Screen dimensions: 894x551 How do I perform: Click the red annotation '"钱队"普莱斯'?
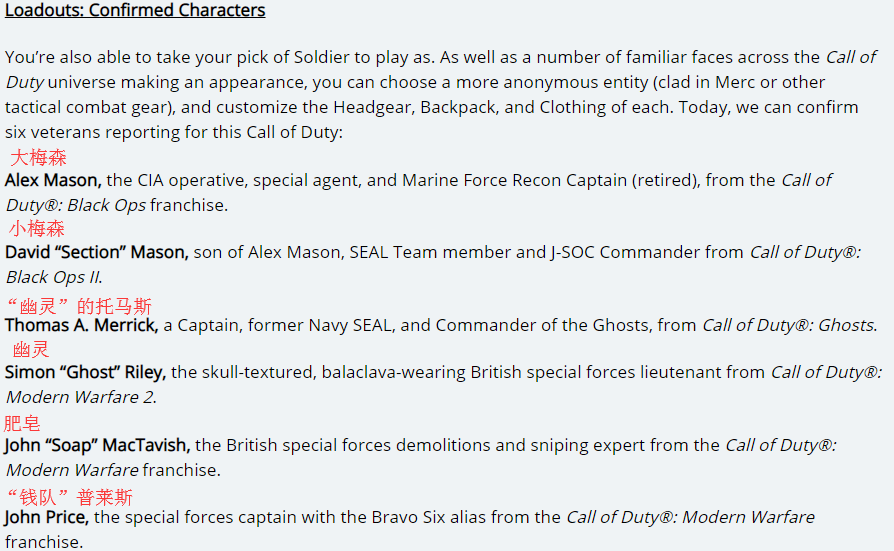70,497
